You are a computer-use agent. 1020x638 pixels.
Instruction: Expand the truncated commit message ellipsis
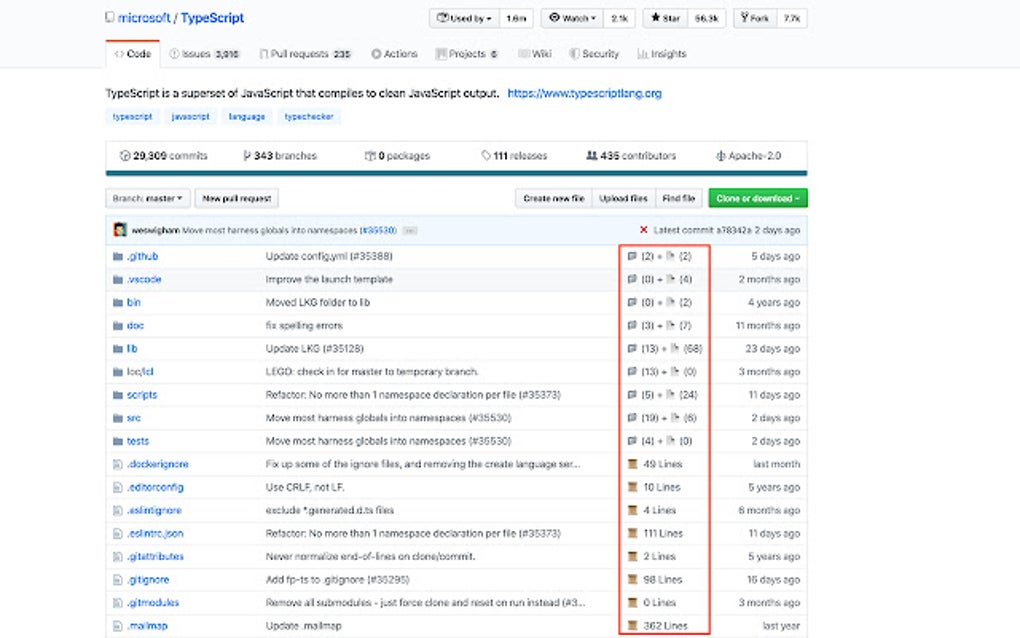point(408,229)
